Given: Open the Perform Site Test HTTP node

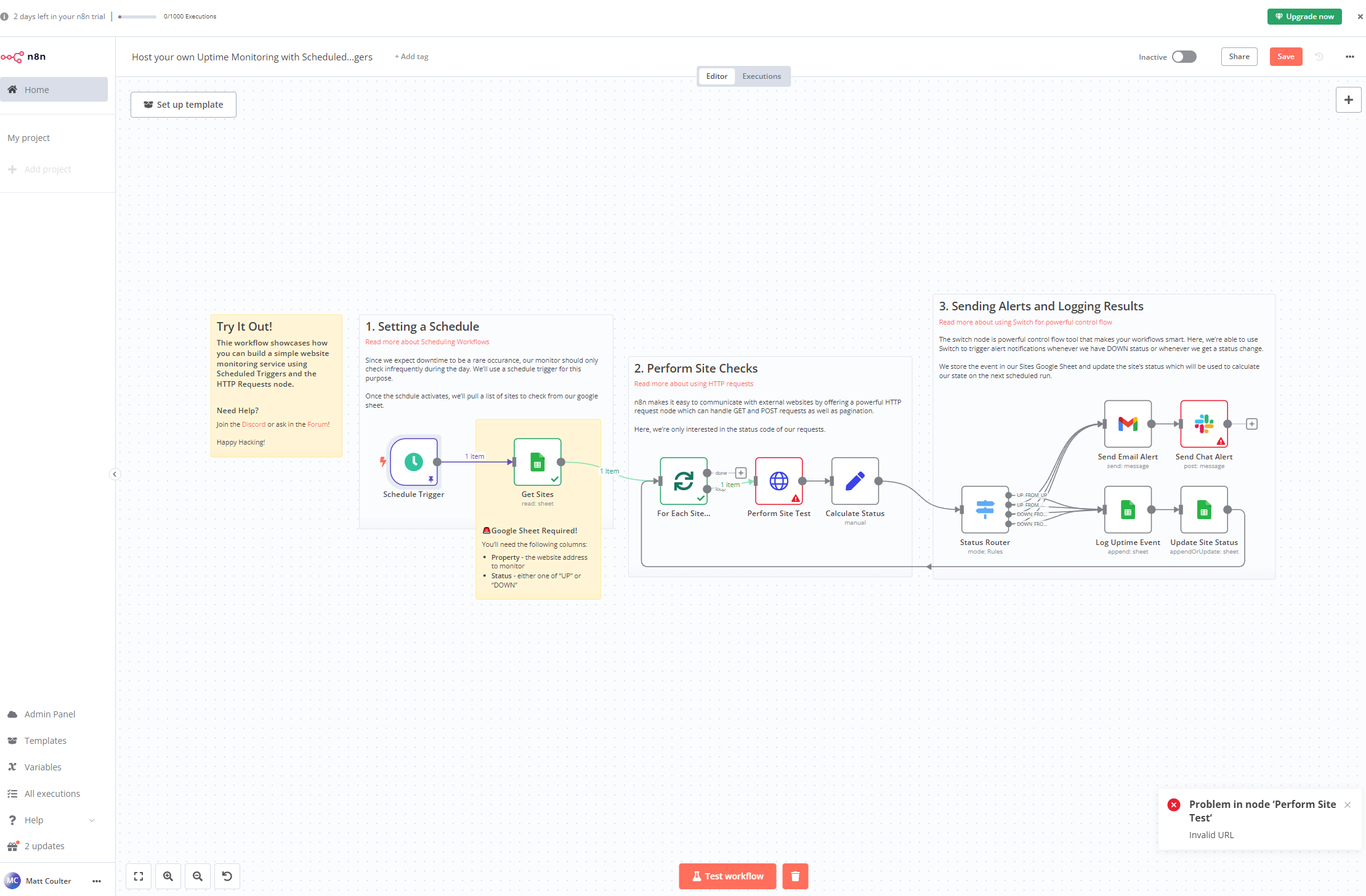Looking at the screenshot, I should [779, 481].
